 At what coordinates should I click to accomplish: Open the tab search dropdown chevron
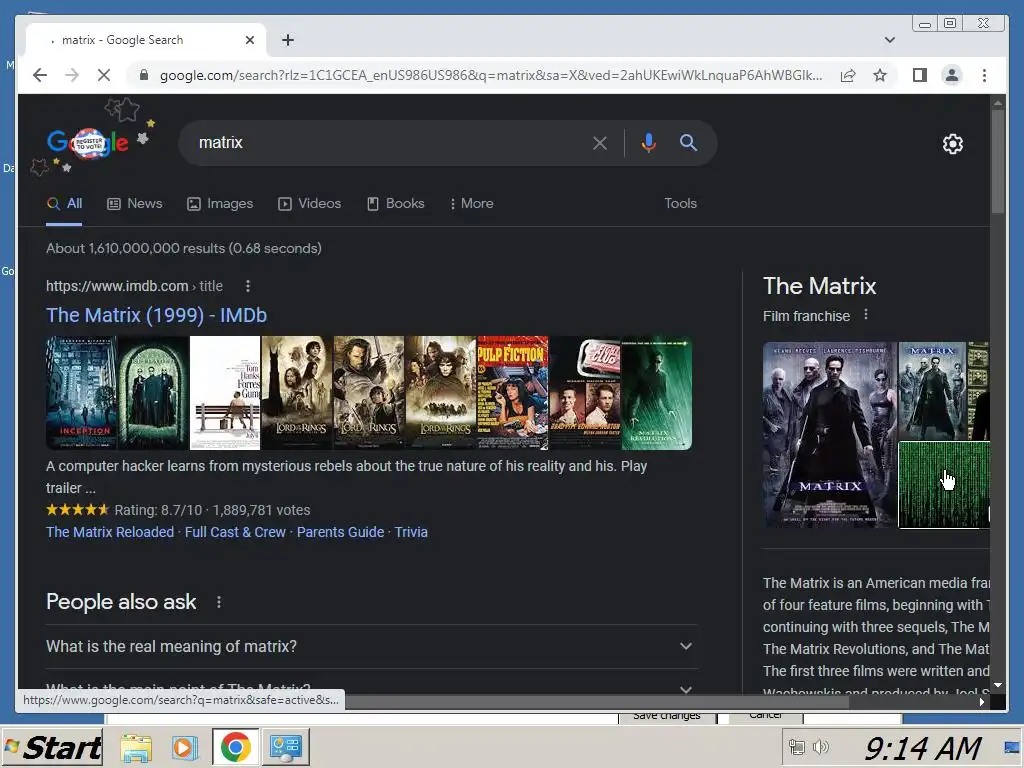tap(889, 40)
